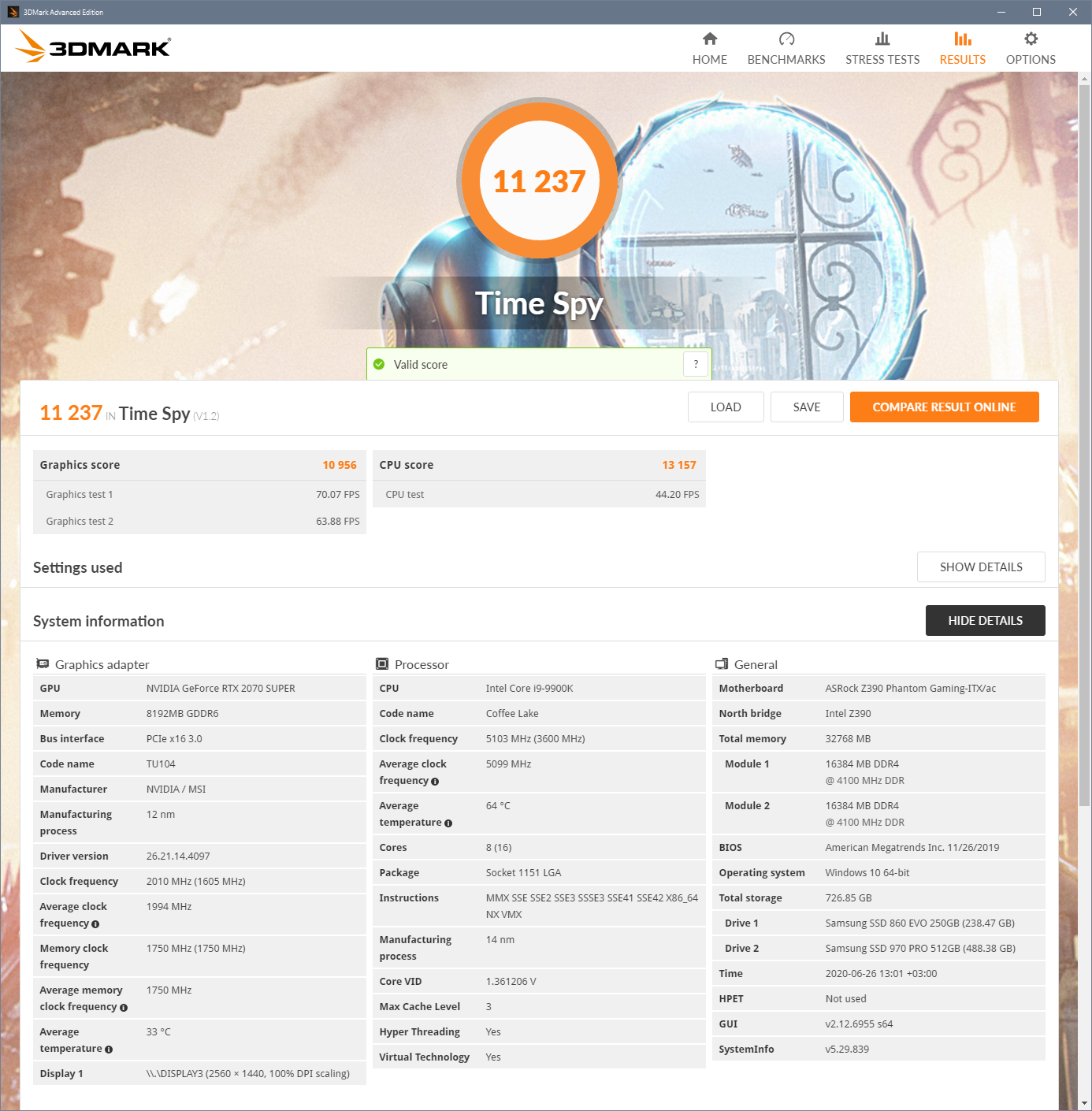Screen dimensions: 1092x1111
Task: Click the operating system "Windows 10 64-bit"
Action: click(x=867, y=873)
